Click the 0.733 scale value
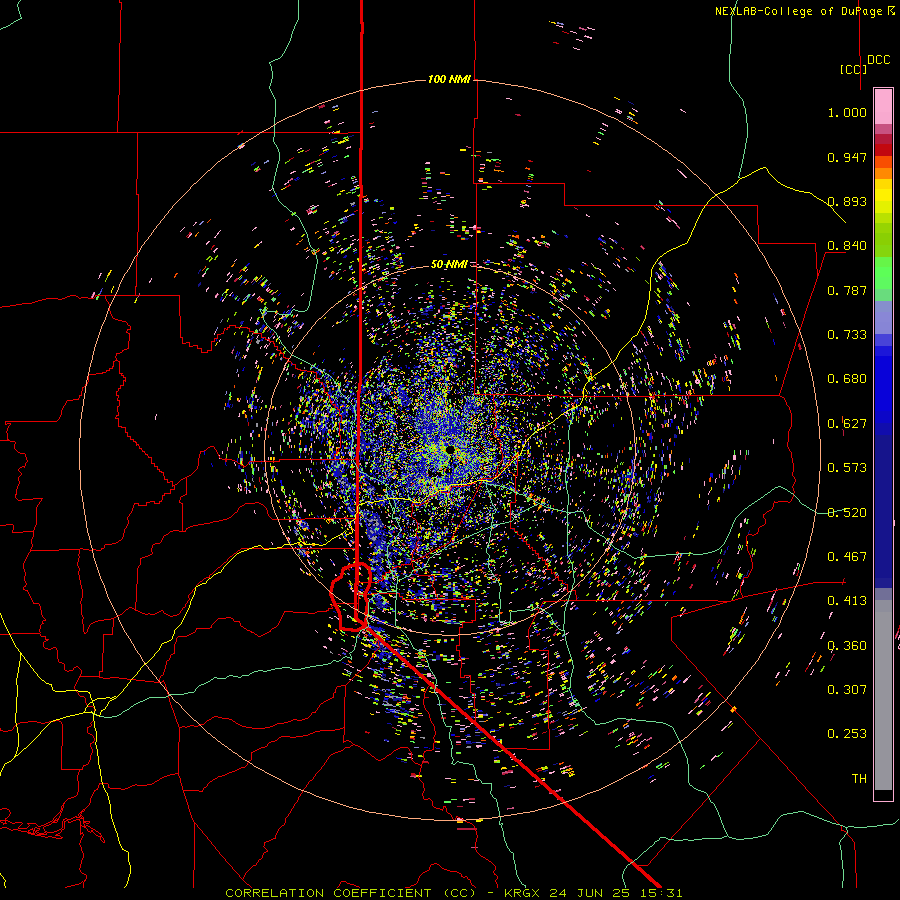 [x=847, y=335]
